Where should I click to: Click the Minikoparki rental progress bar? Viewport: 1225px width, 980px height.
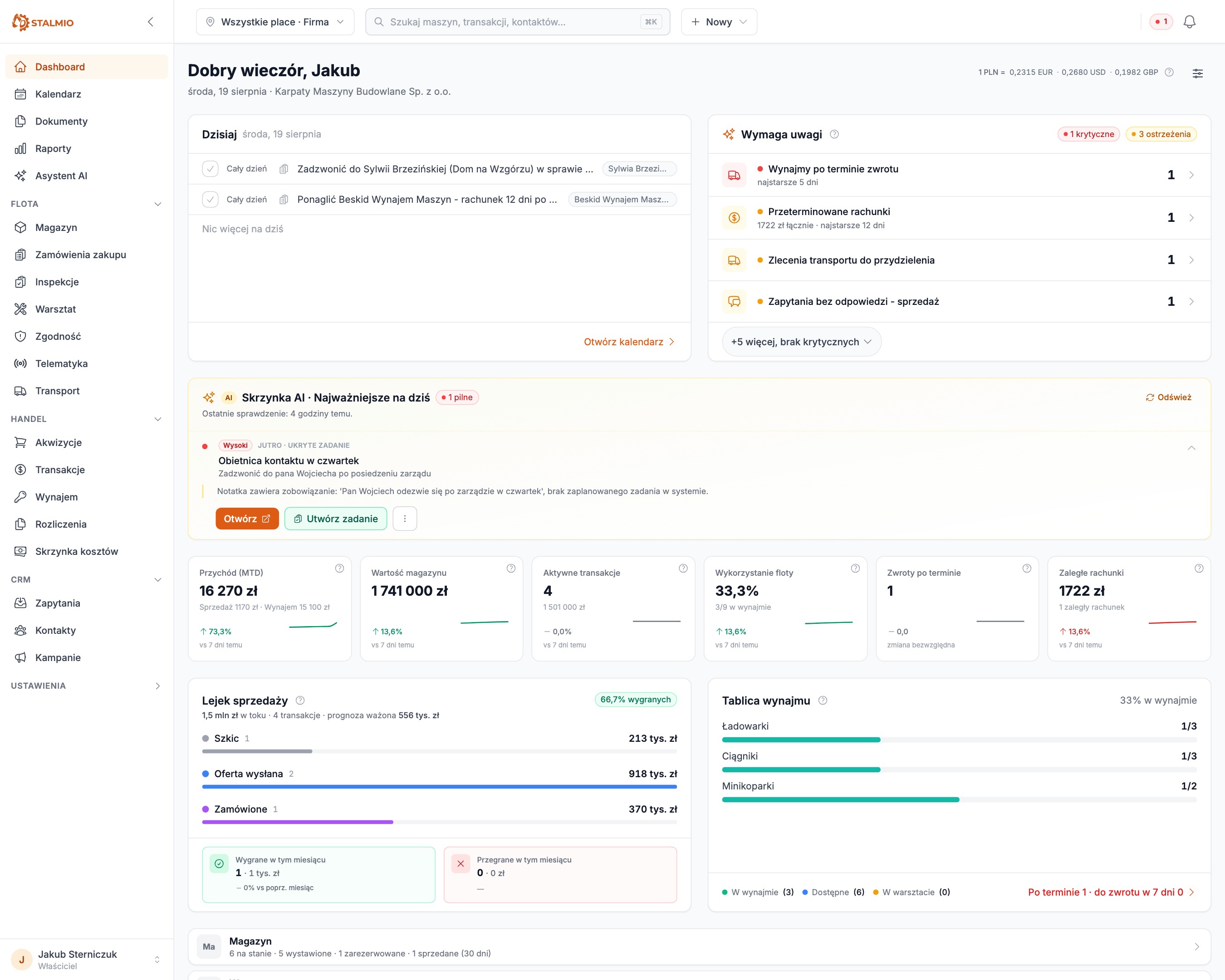(959, 799)
